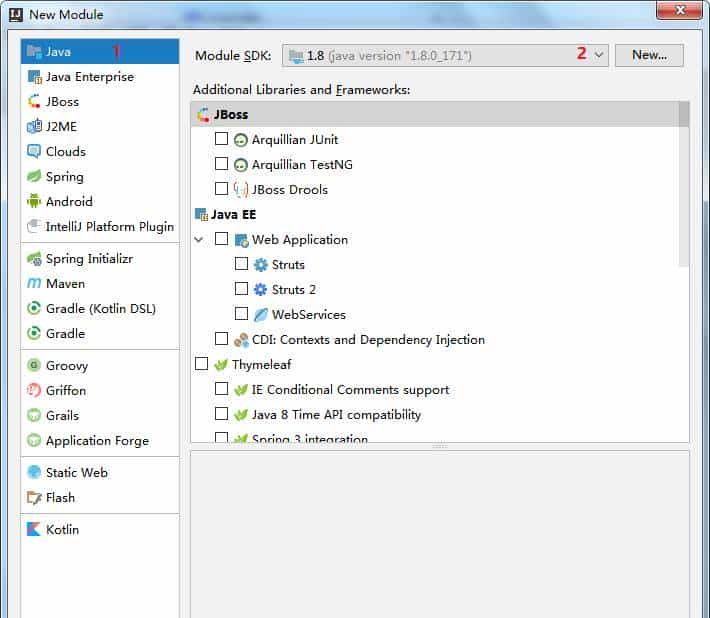The width and height of the screenshot is (710, 618).
Task: Click the Web Application framework icon
Action: 241,240
